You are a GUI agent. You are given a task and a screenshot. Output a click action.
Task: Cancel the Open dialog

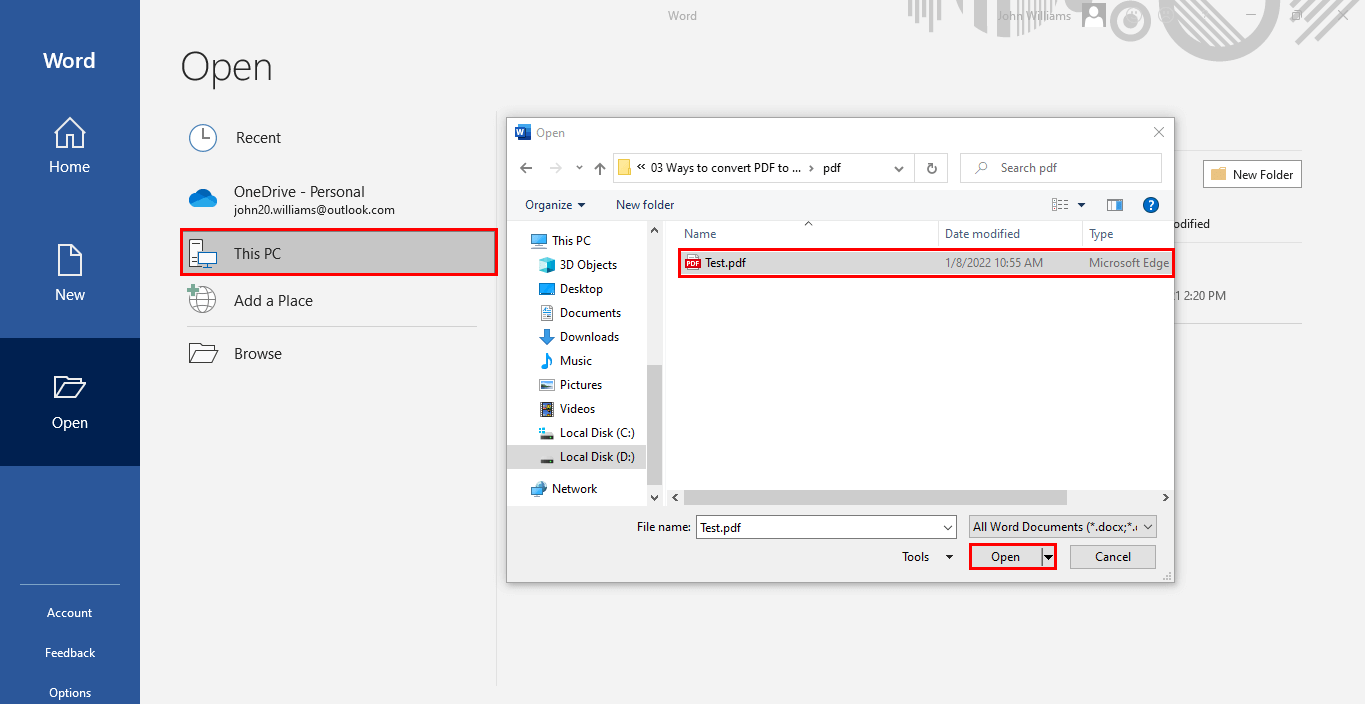click(1113, 557)
